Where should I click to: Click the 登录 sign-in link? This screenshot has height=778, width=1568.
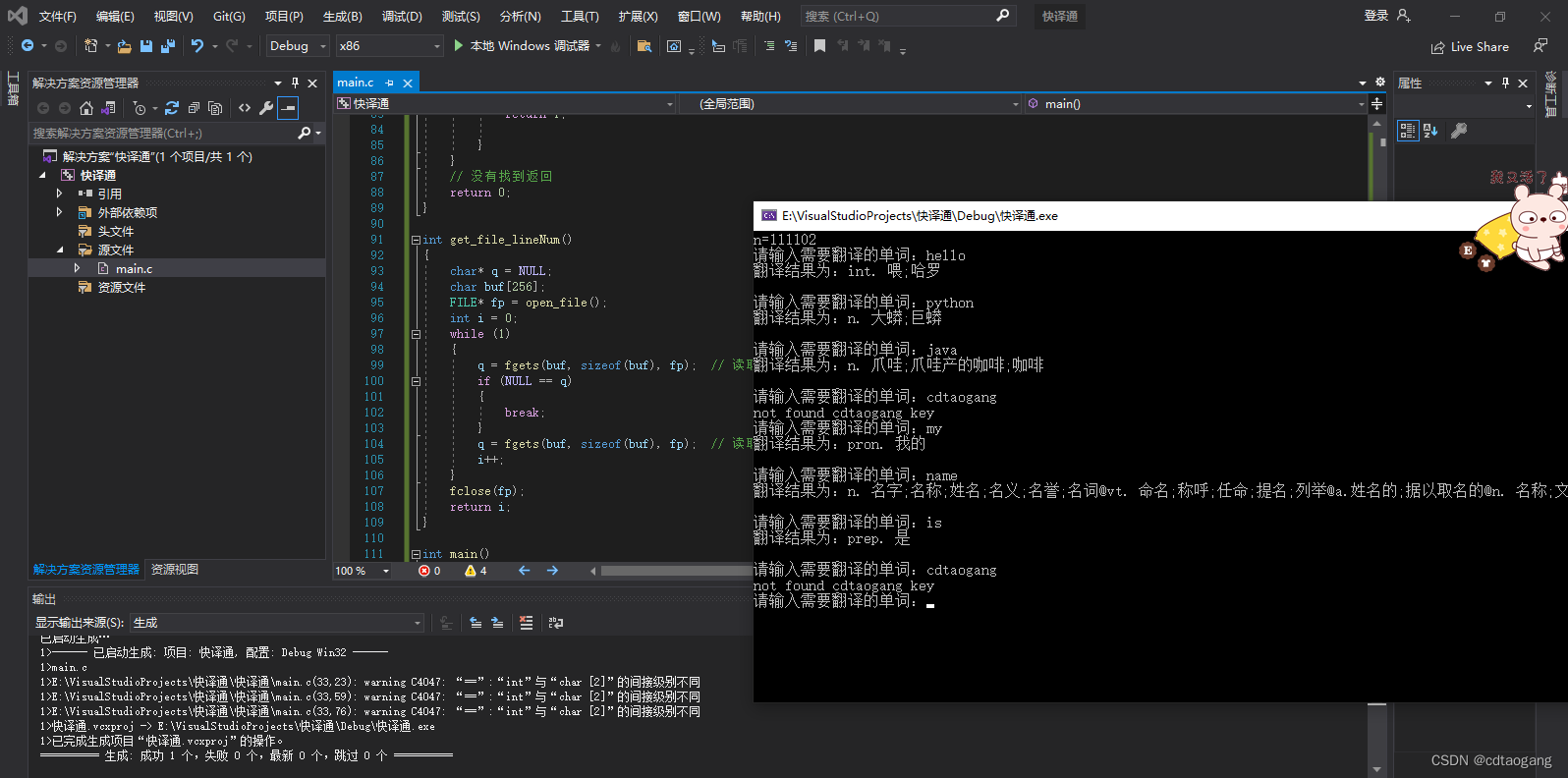point(1376,16)
